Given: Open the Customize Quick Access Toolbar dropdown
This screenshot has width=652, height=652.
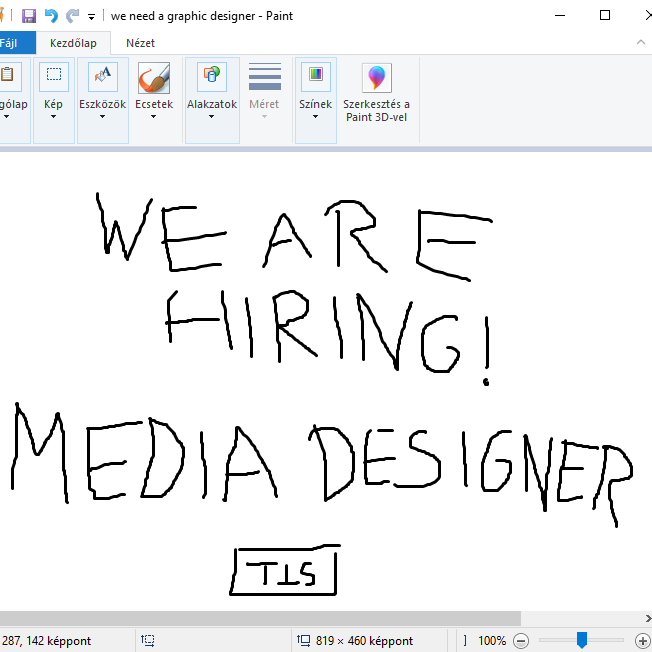Looking at the screenshot, I should coord(92,17).
